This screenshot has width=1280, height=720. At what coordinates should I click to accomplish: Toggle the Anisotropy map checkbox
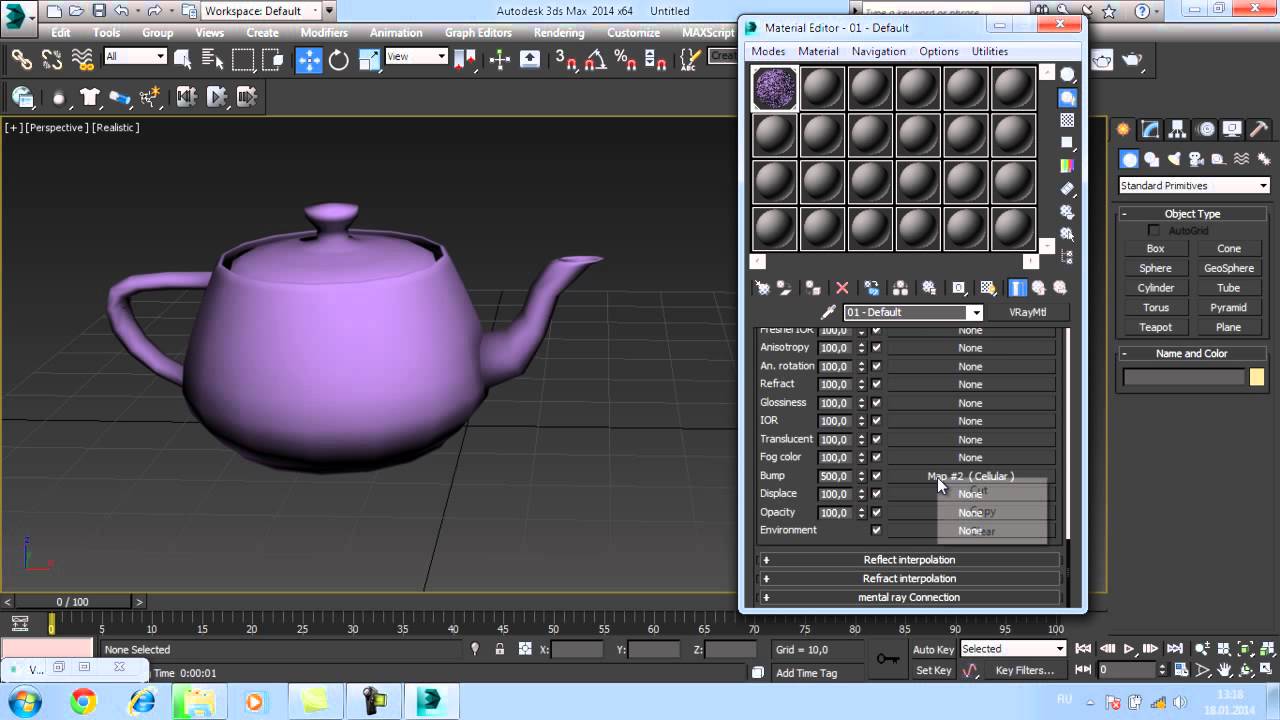[876, 348]
